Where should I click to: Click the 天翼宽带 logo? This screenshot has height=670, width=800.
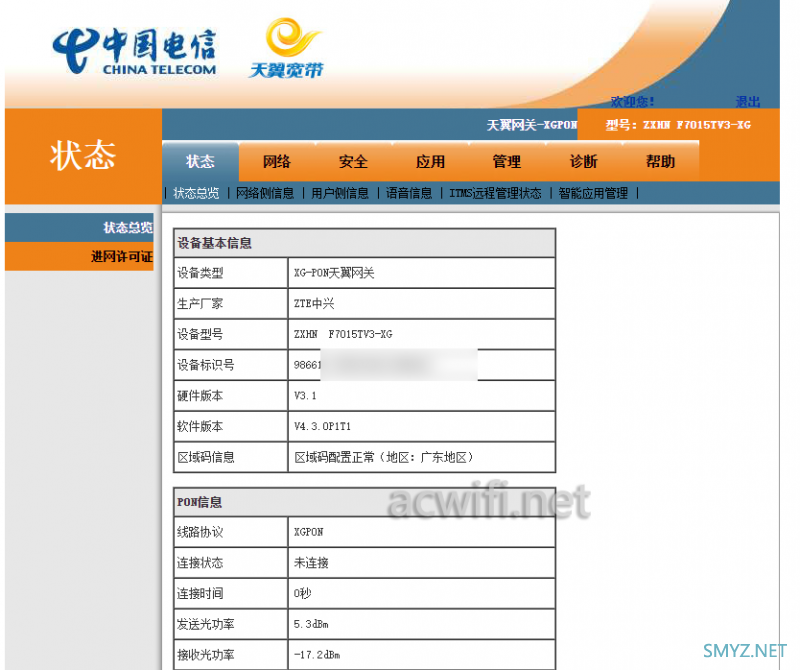[x=286, y=48]
